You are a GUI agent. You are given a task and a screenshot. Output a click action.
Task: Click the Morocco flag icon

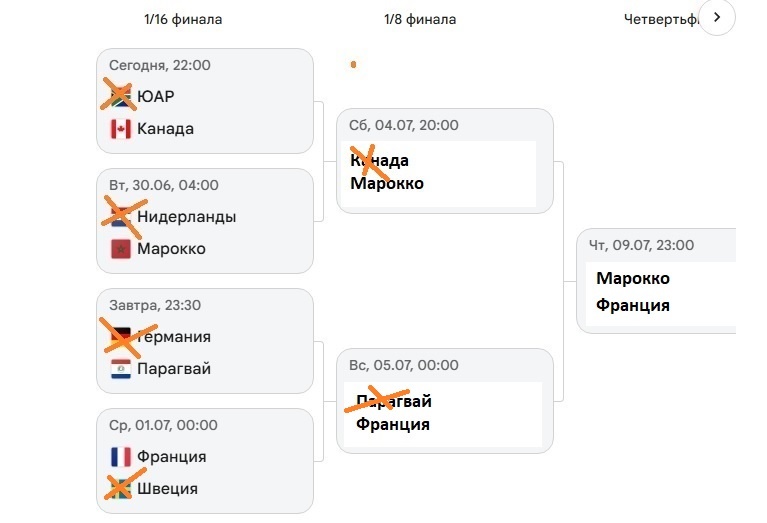[121, 249]
